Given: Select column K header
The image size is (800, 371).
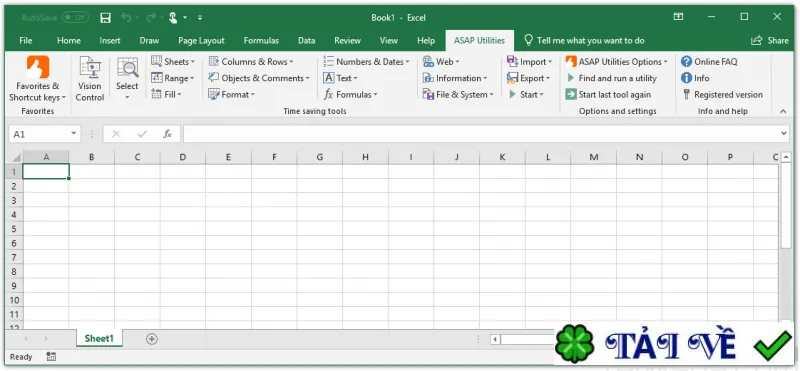Looking at the screenshot, I should tap(502, 157).
